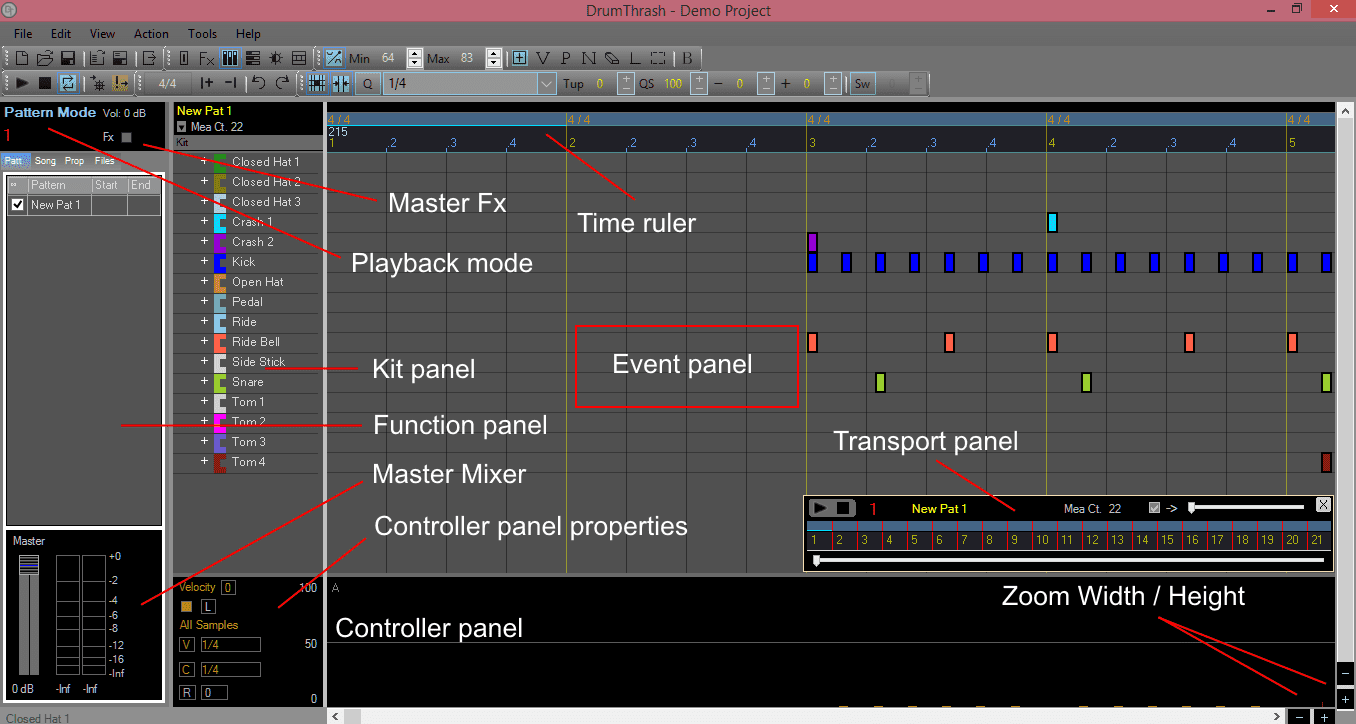Screen dimensions: 1356x724
Task: Click the sun-shaped icon in the toolbar
Action: (x=275, y=58)
